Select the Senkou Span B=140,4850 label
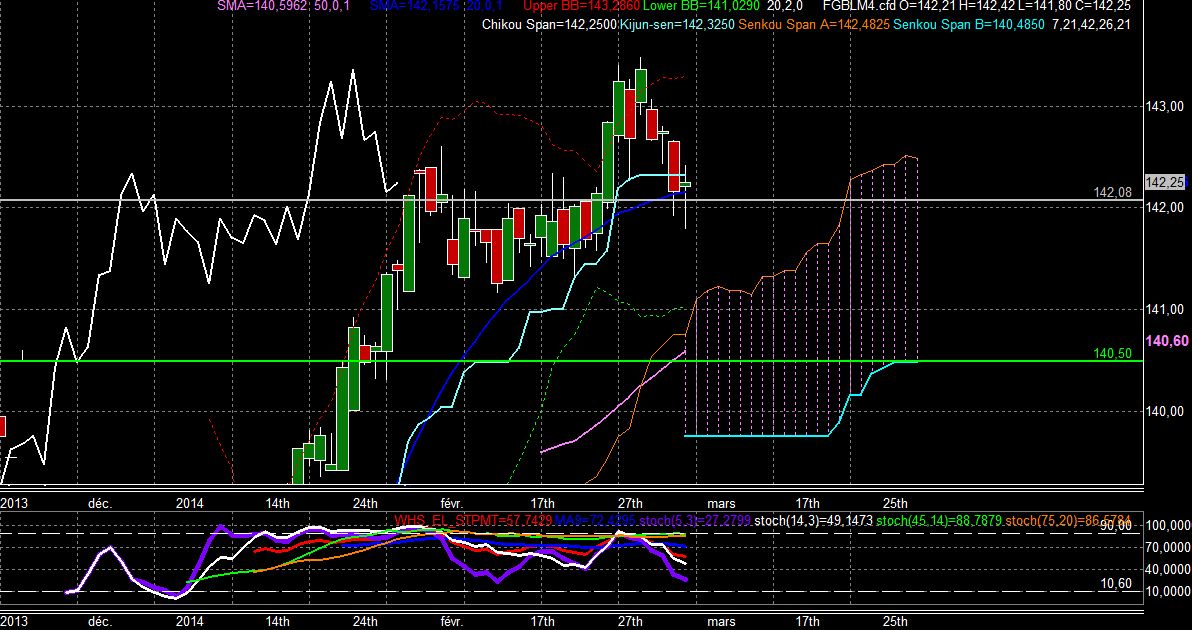 [x=968, y=25]
